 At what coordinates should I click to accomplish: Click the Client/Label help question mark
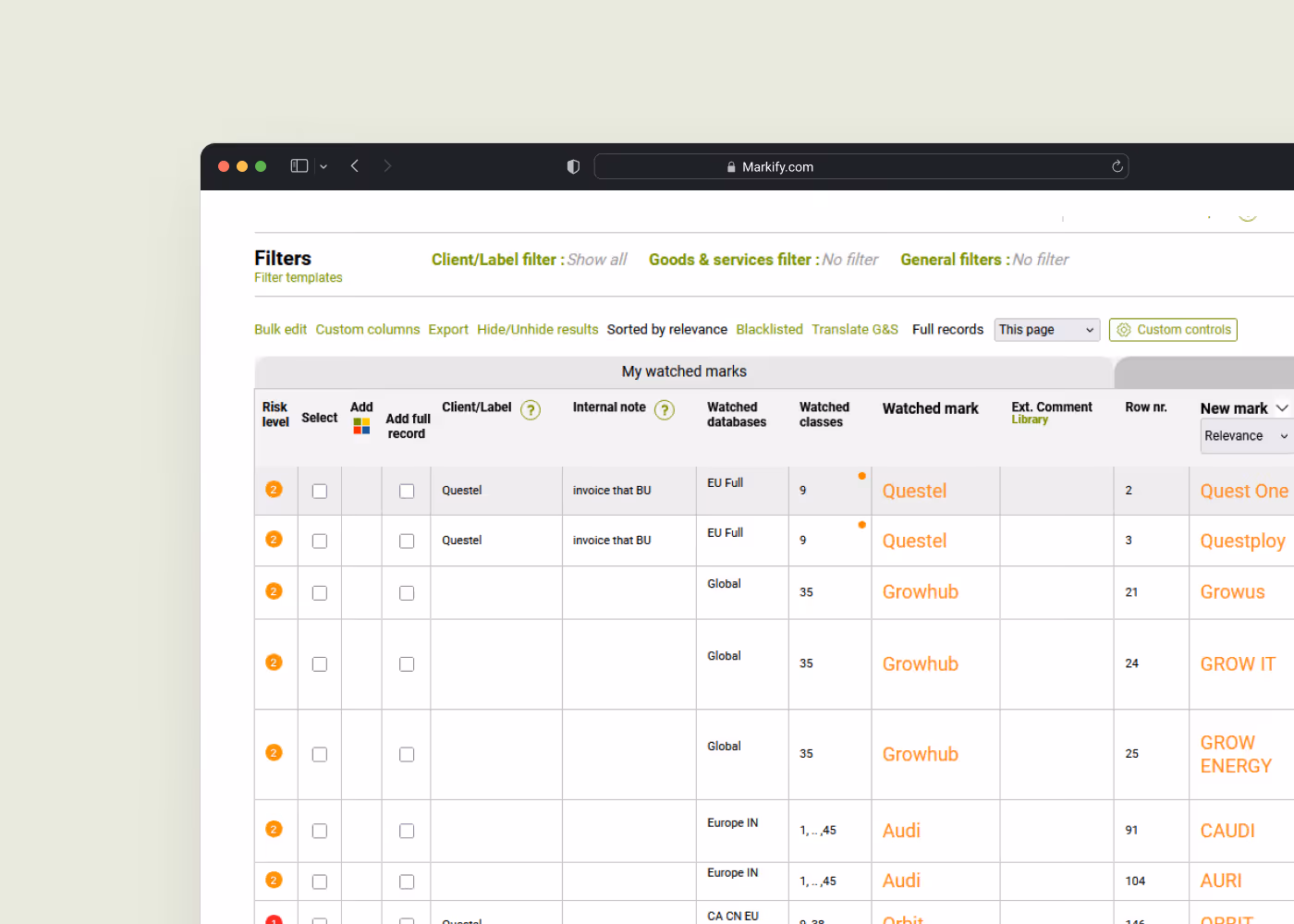[x=531, y=410]
